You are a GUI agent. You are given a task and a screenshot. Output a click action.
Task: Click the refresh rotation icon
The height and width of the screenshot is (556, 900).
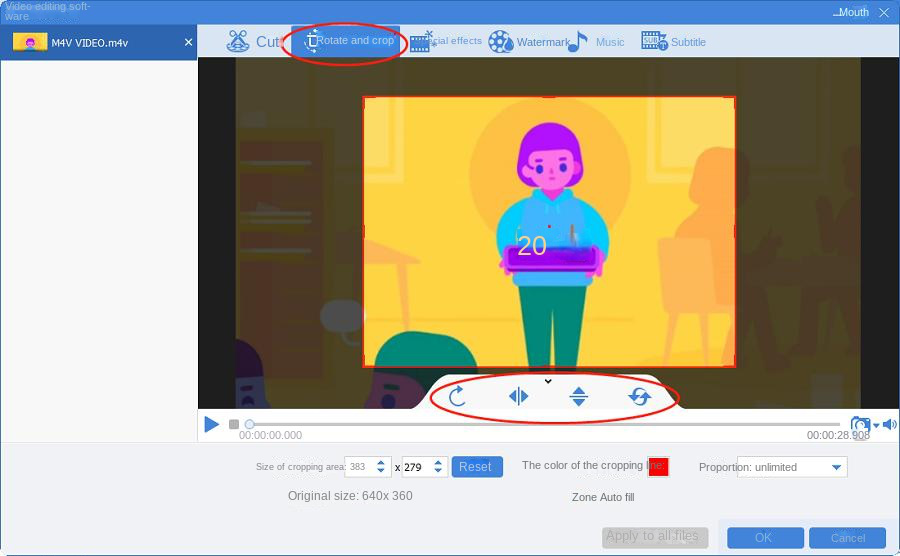pos(640,396)
